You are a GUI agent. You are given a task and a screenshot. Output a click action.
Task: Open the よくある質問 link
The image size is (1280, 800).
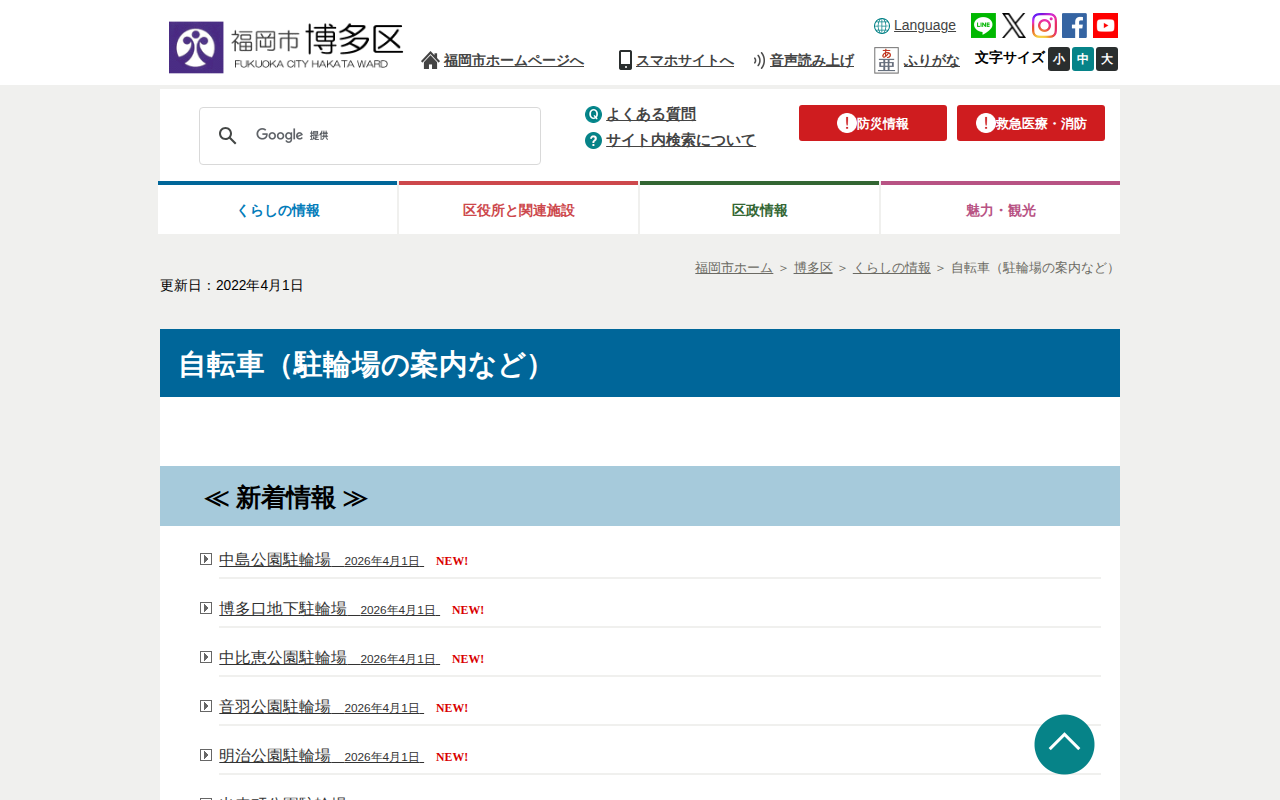point(651,114)
